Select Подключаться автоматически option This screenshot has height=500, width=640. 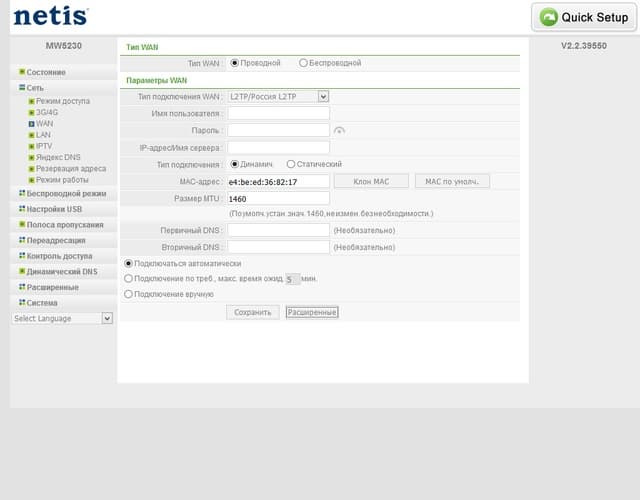tap(128, 264)
